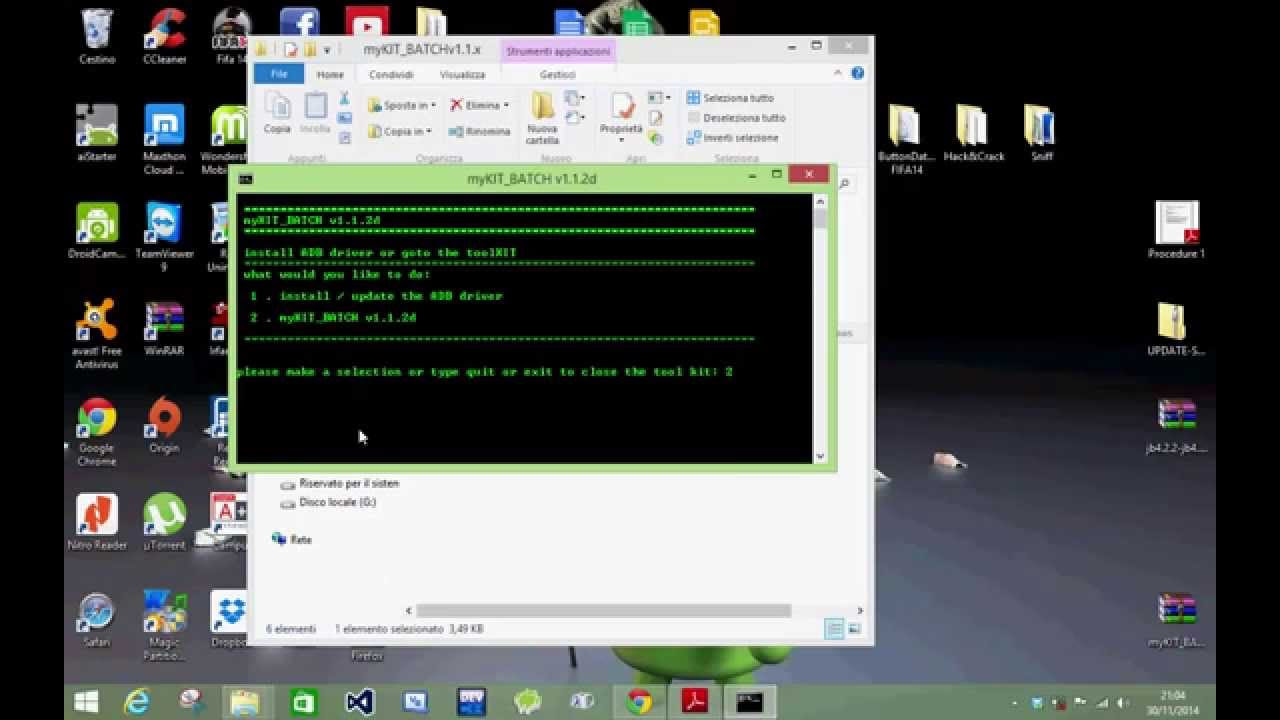The width and height of the screenshot is (1280, 720).
Task: Open Visual Studio from the taskbar
Action: coord(359,702)
